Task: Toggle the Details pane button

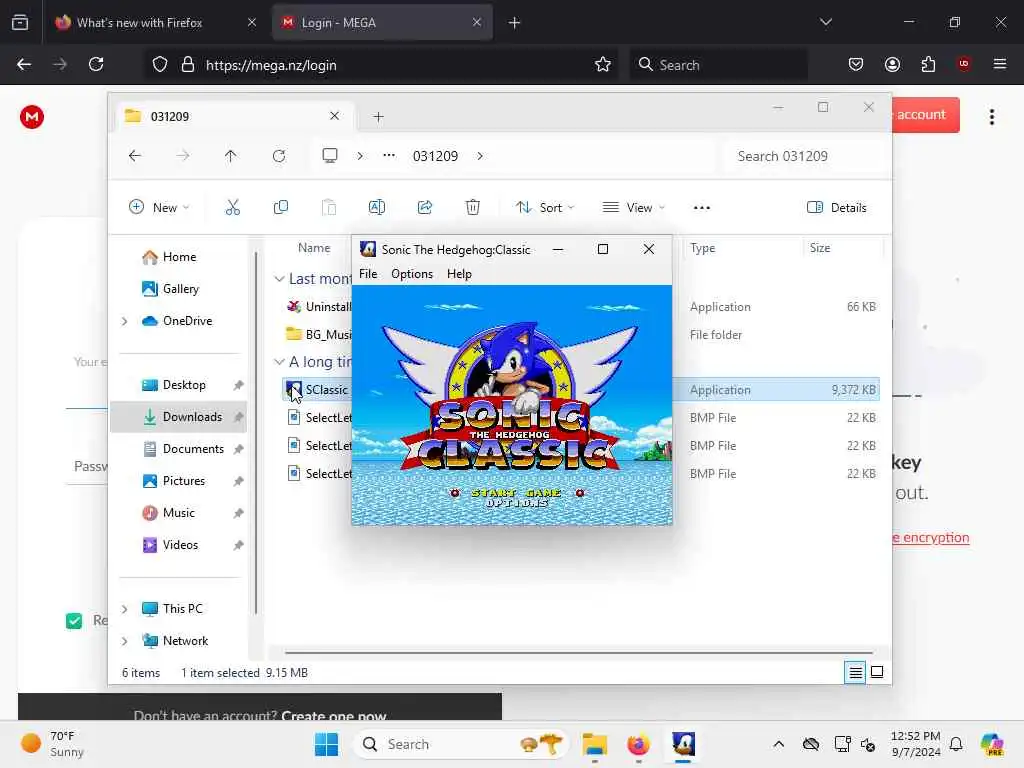Action: point(837,208)
